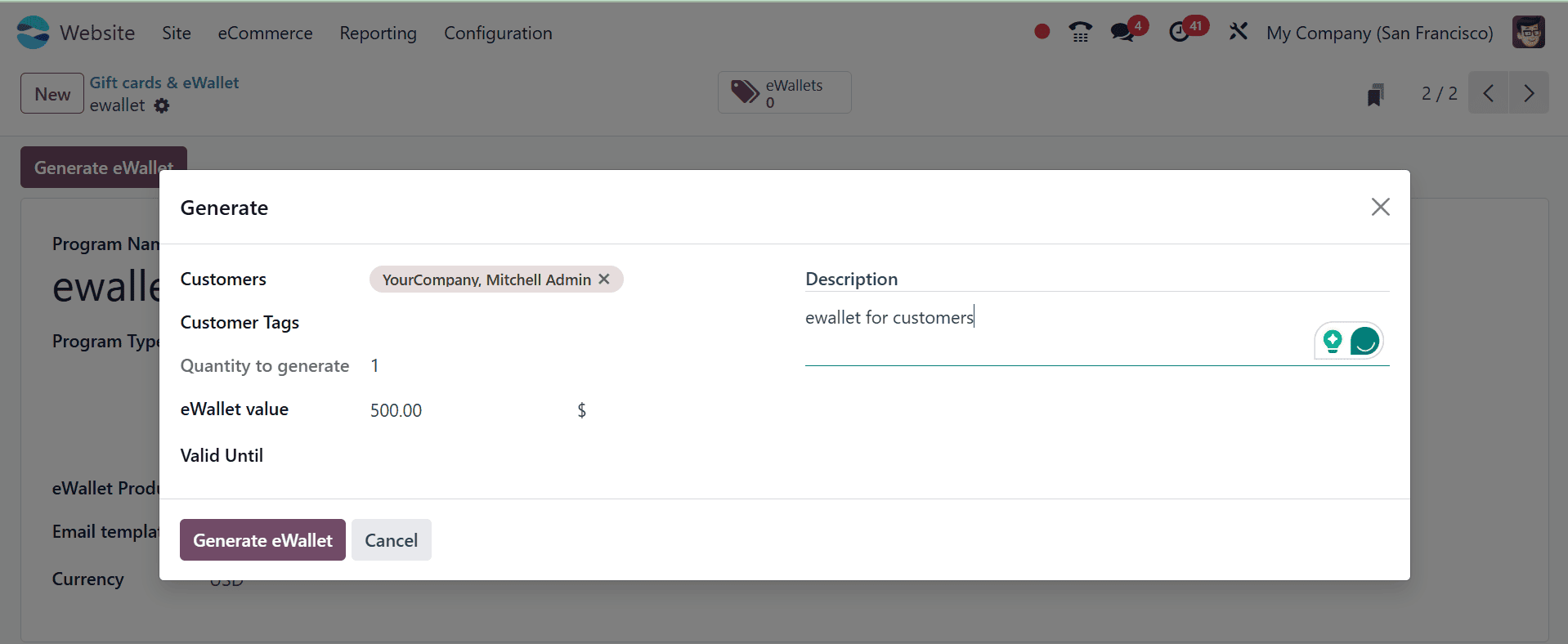
Task: Go to the next record arrow
Action: (1529, 93)
